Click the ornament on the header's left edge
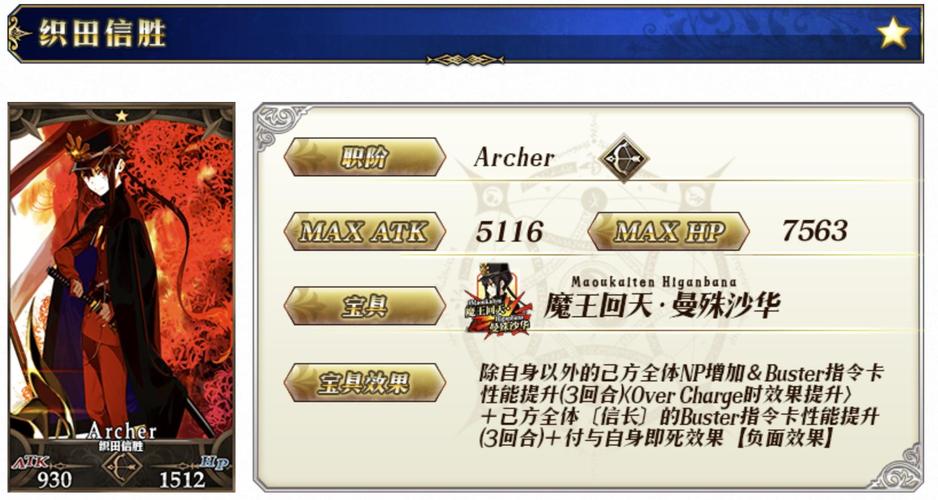938x500 pixels. [19, 33]
